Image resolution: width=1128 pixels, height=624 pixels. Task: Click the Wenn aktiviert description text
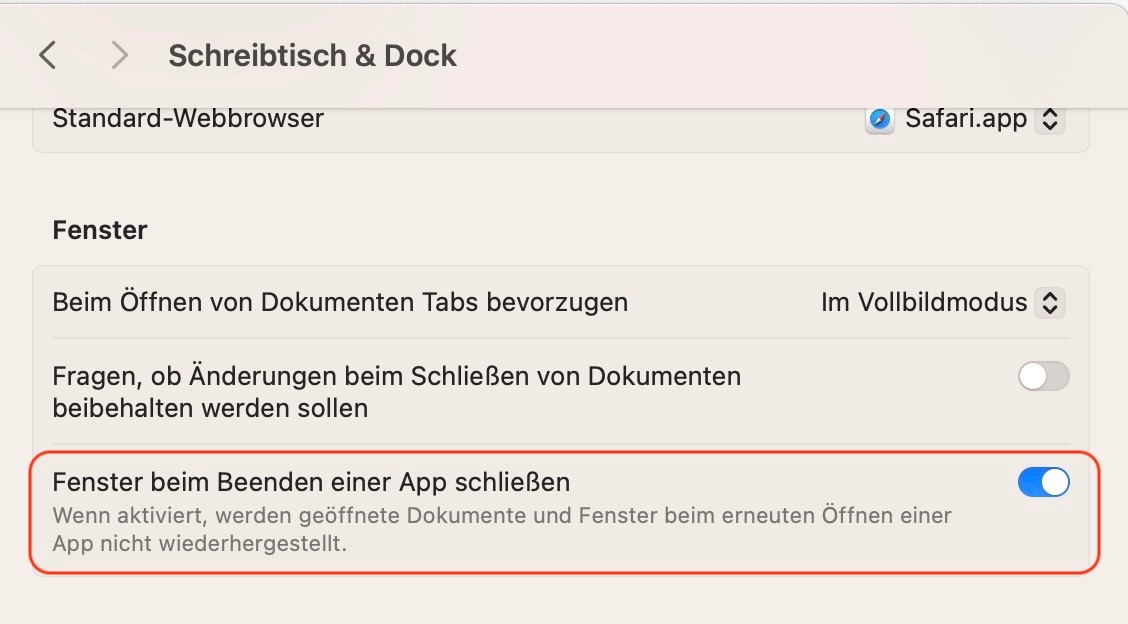(500, 516)
